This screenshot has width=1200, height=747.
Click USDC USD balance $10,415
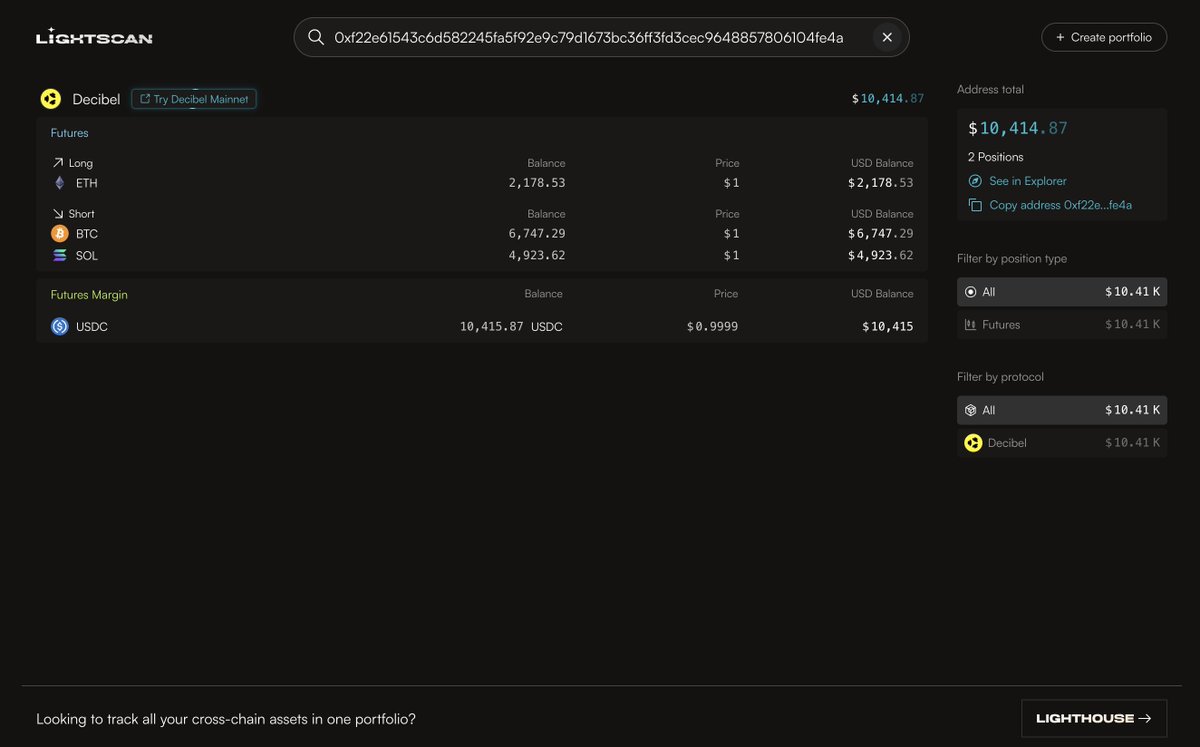pyautogui.click(x=888, y=326)
